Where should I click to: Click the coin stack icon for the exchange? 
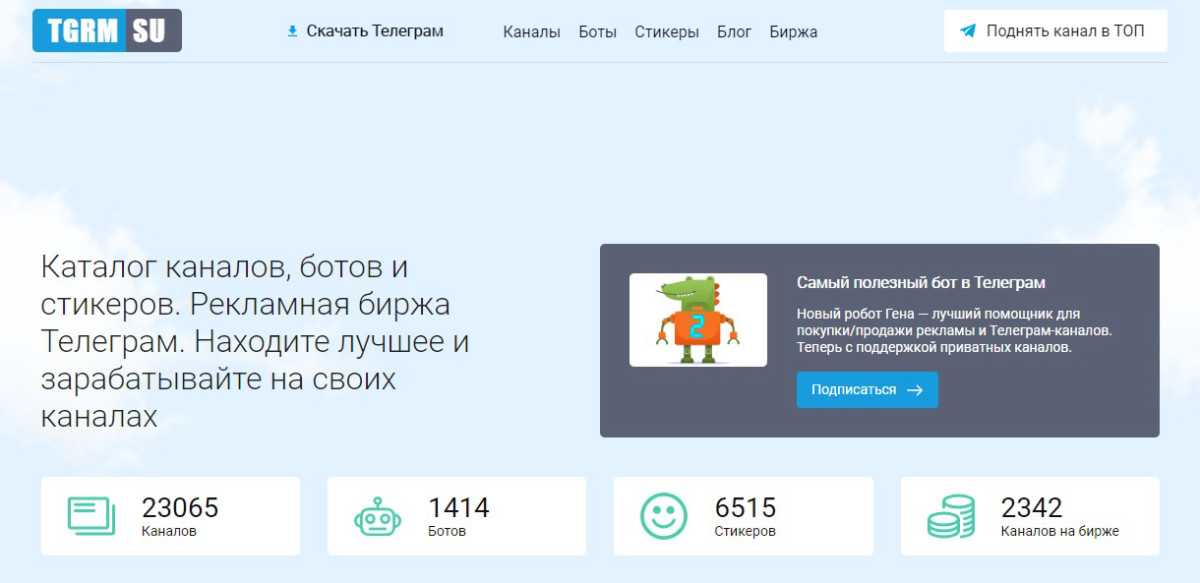point(950,517)
